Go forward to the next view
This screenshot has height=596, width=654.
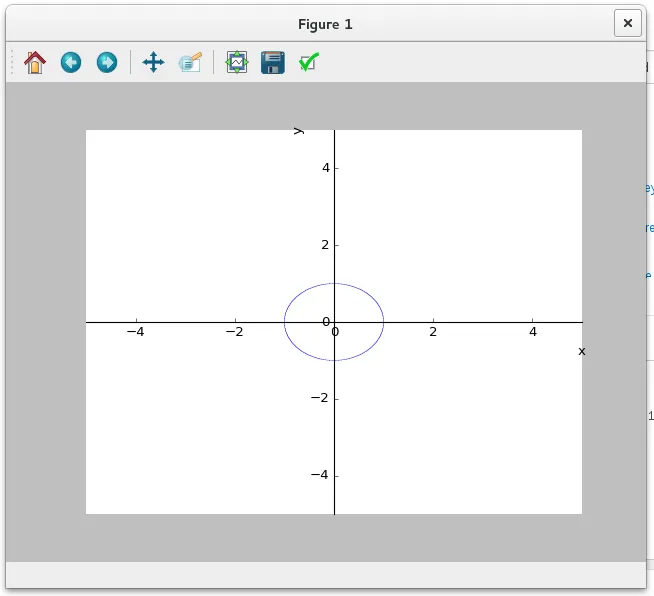[x=107, y=63]
